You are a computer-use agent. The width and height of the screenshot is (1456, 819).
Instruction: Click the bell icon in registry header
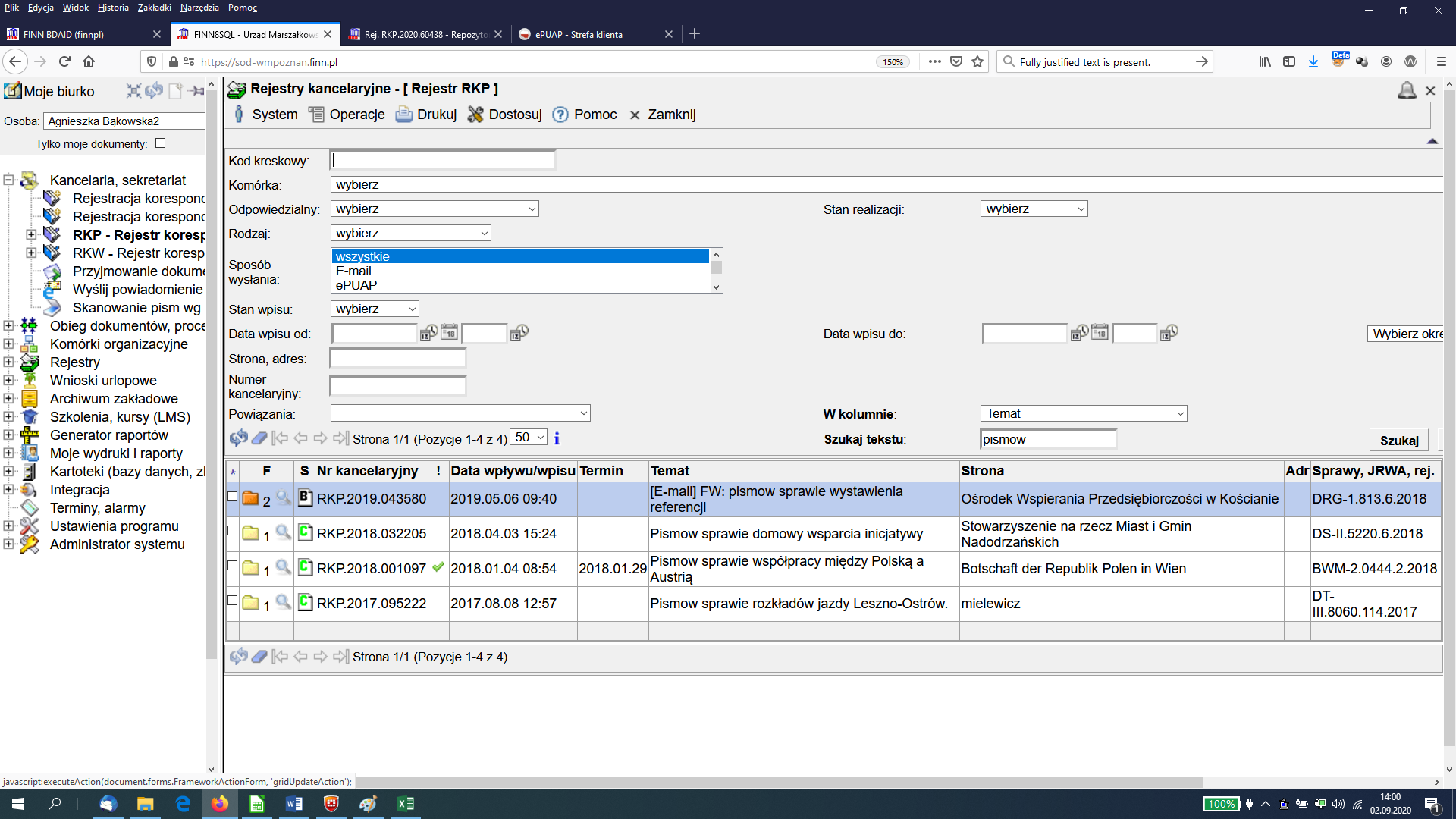tap(1407, 90)
